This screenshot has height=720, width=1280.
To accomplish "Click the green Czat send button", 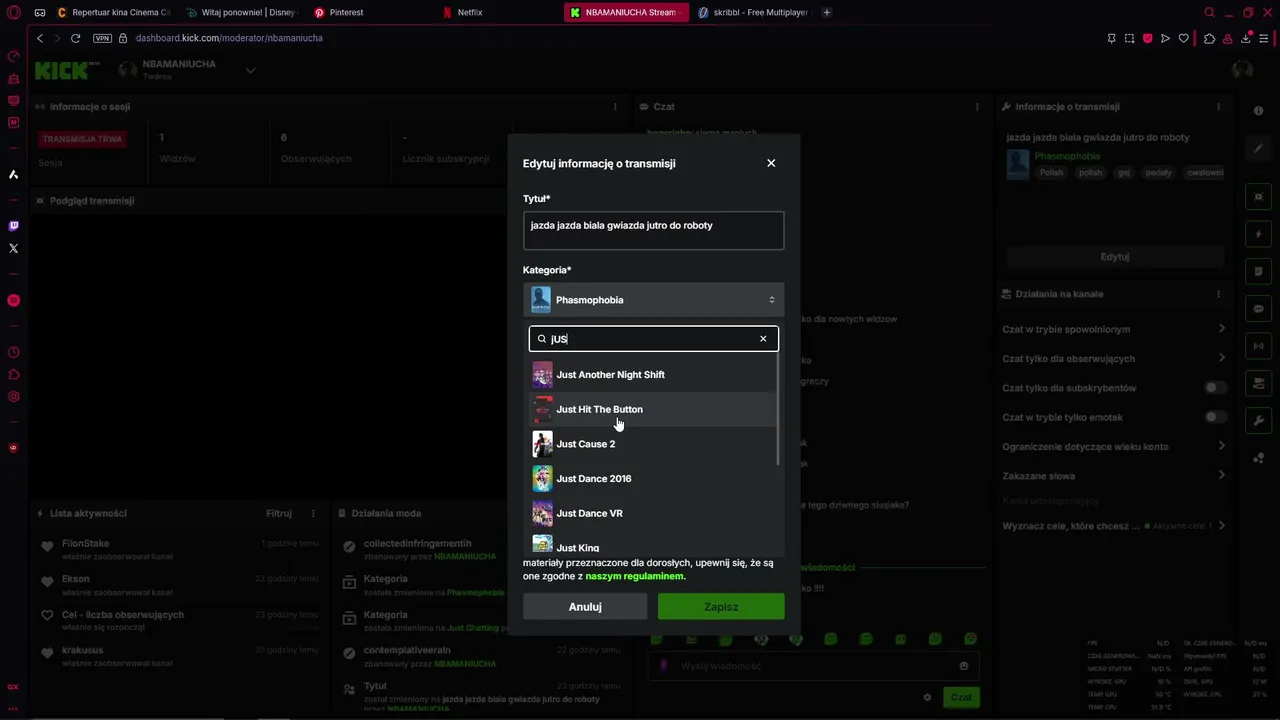I will pyautogui.click(x=961, y=697).
